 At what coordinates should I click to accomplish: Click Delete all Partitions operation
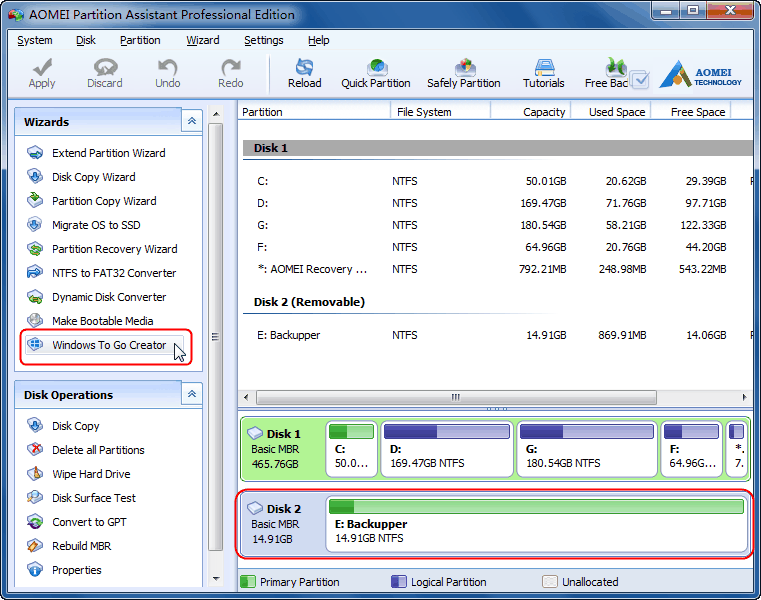tap(98, 450)
